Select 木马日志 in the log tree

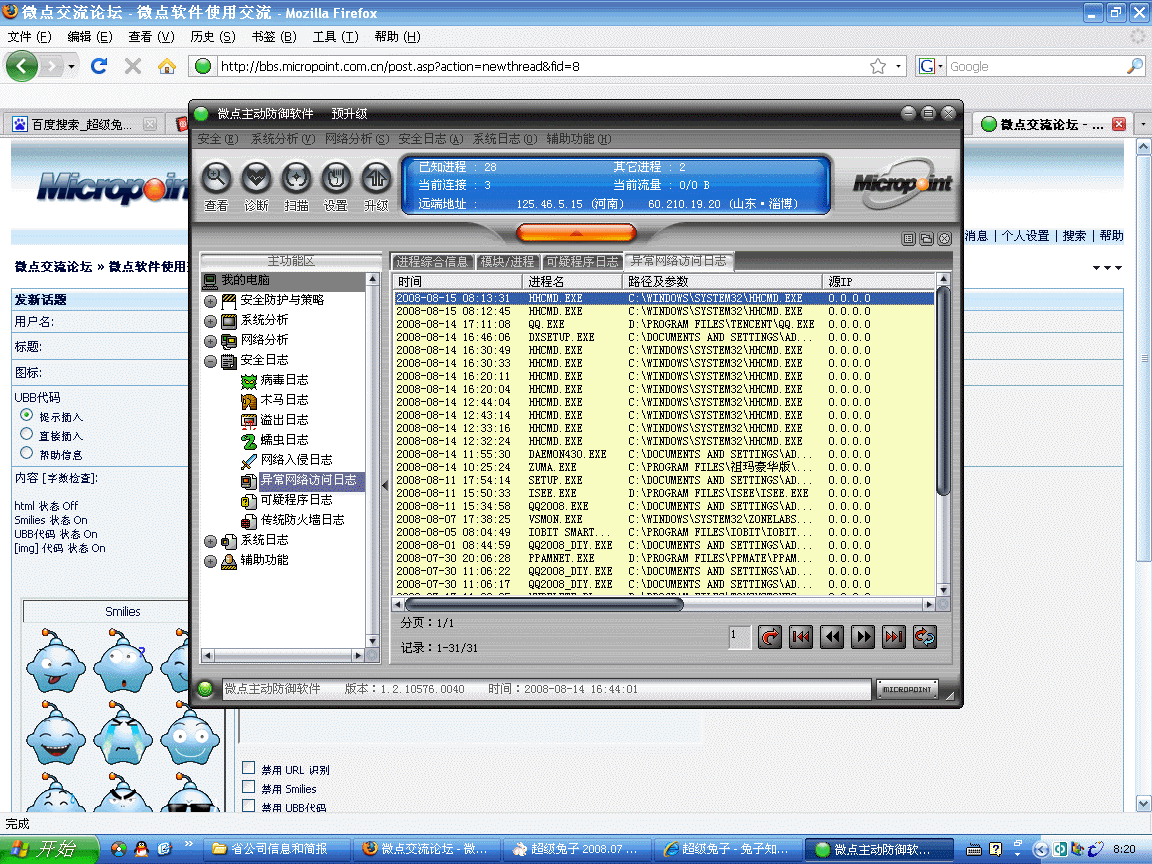pyautogui.click(x=284, y=400)
